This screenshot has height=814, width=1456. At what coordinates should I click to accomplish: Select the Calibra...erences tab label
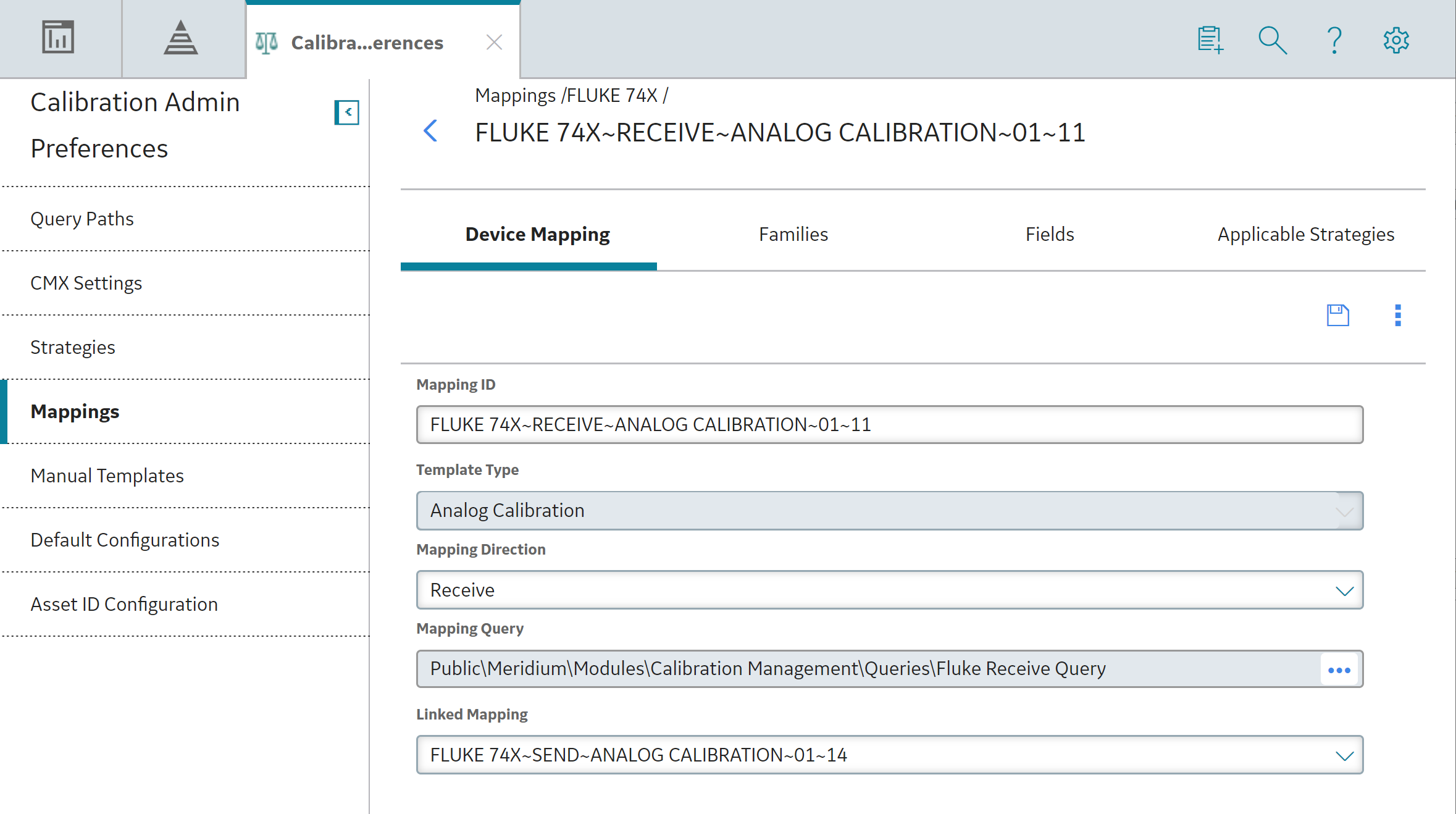(367, 43)
